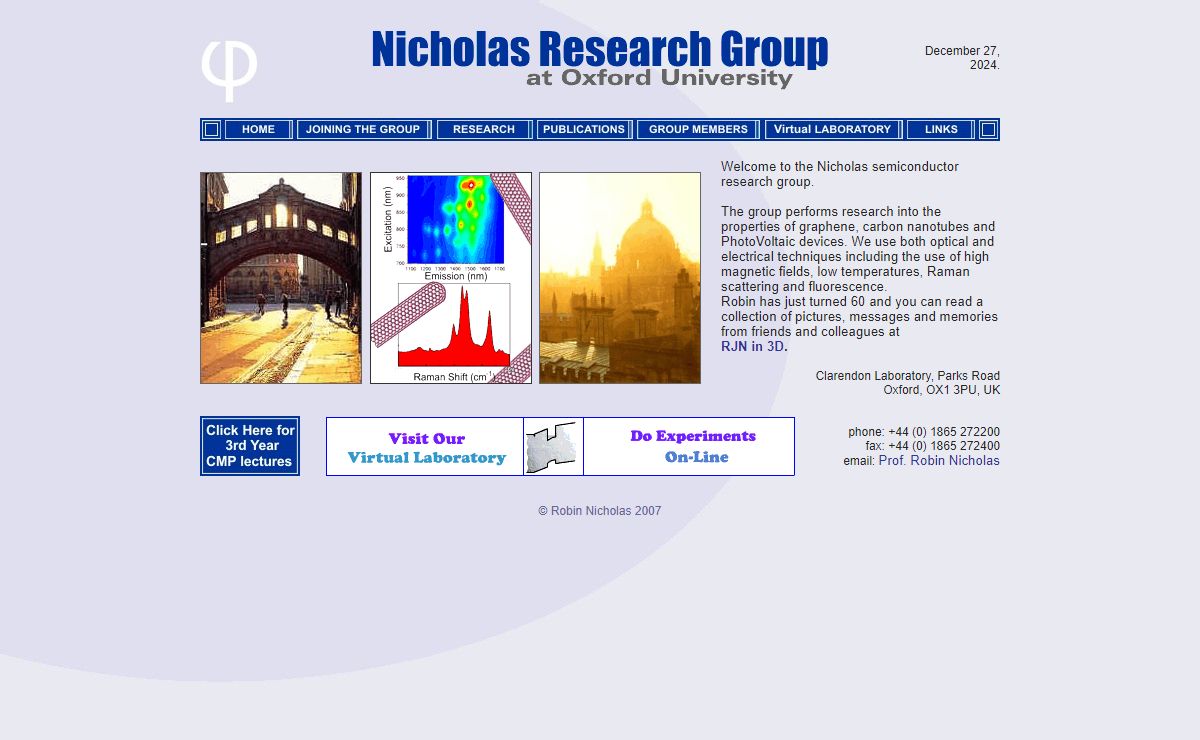Click the Visit Our Virtual Laboratory banner
Image resolution: width=1200 pixels, height=740 pixels.
tap(425, 447)
